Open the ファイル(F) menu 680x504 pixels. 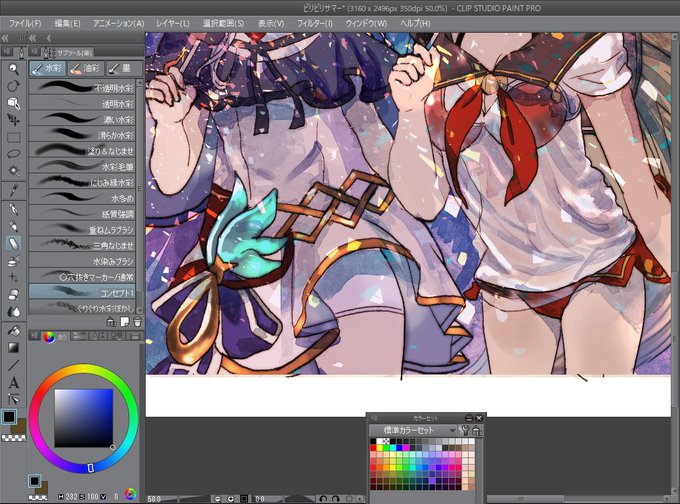(25, 23)
